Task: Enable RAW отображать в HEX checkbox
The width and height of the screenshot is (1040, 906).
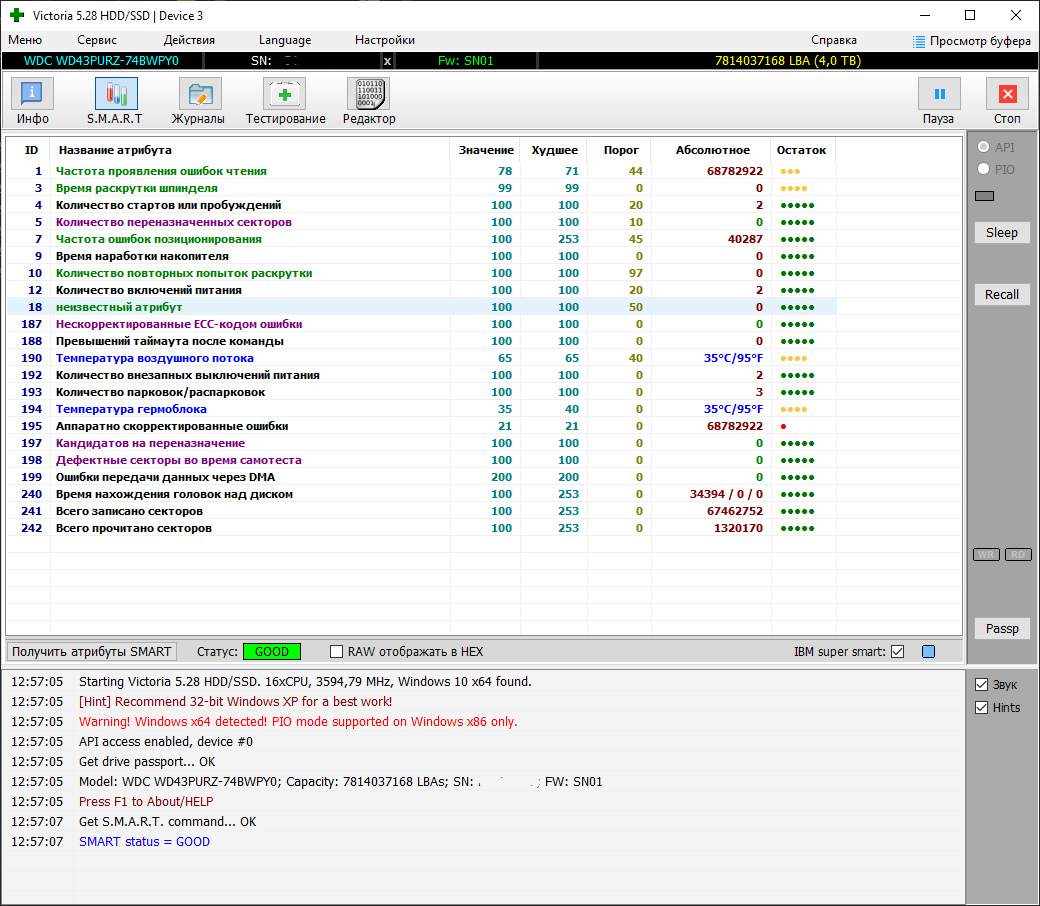Action: click(337, 652)
